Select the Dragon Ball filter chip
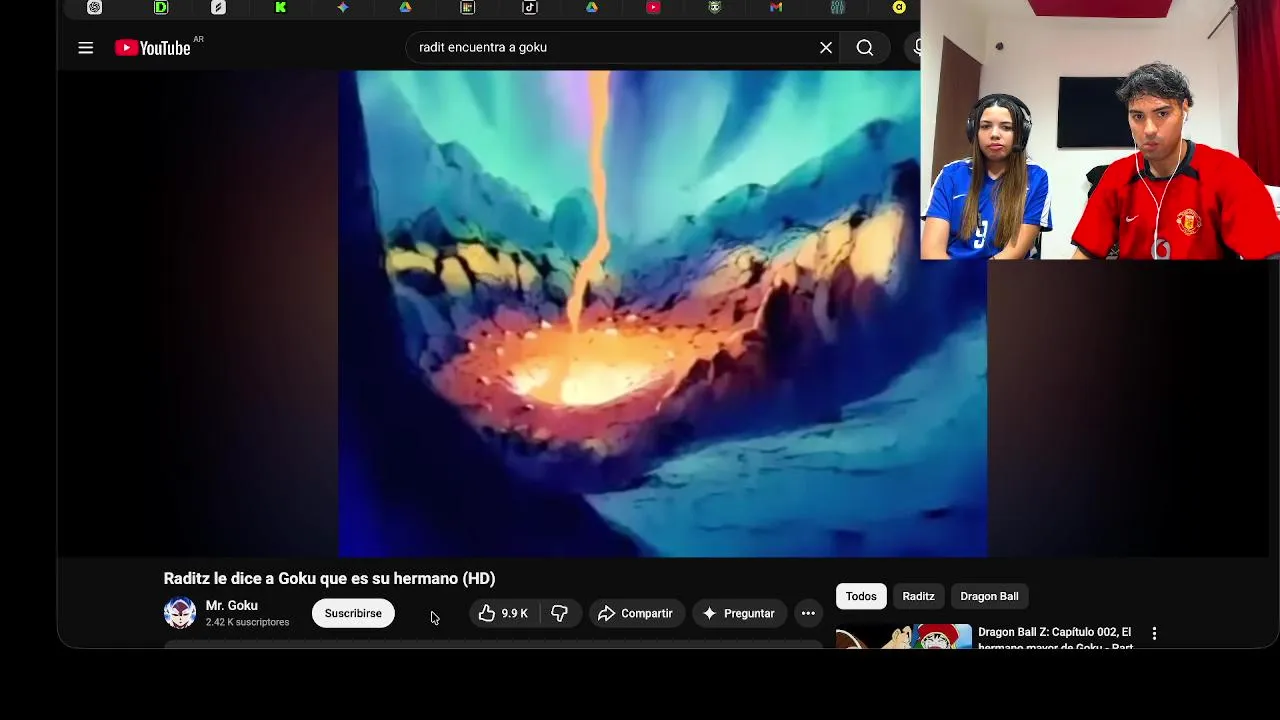 tap(989, 596)
